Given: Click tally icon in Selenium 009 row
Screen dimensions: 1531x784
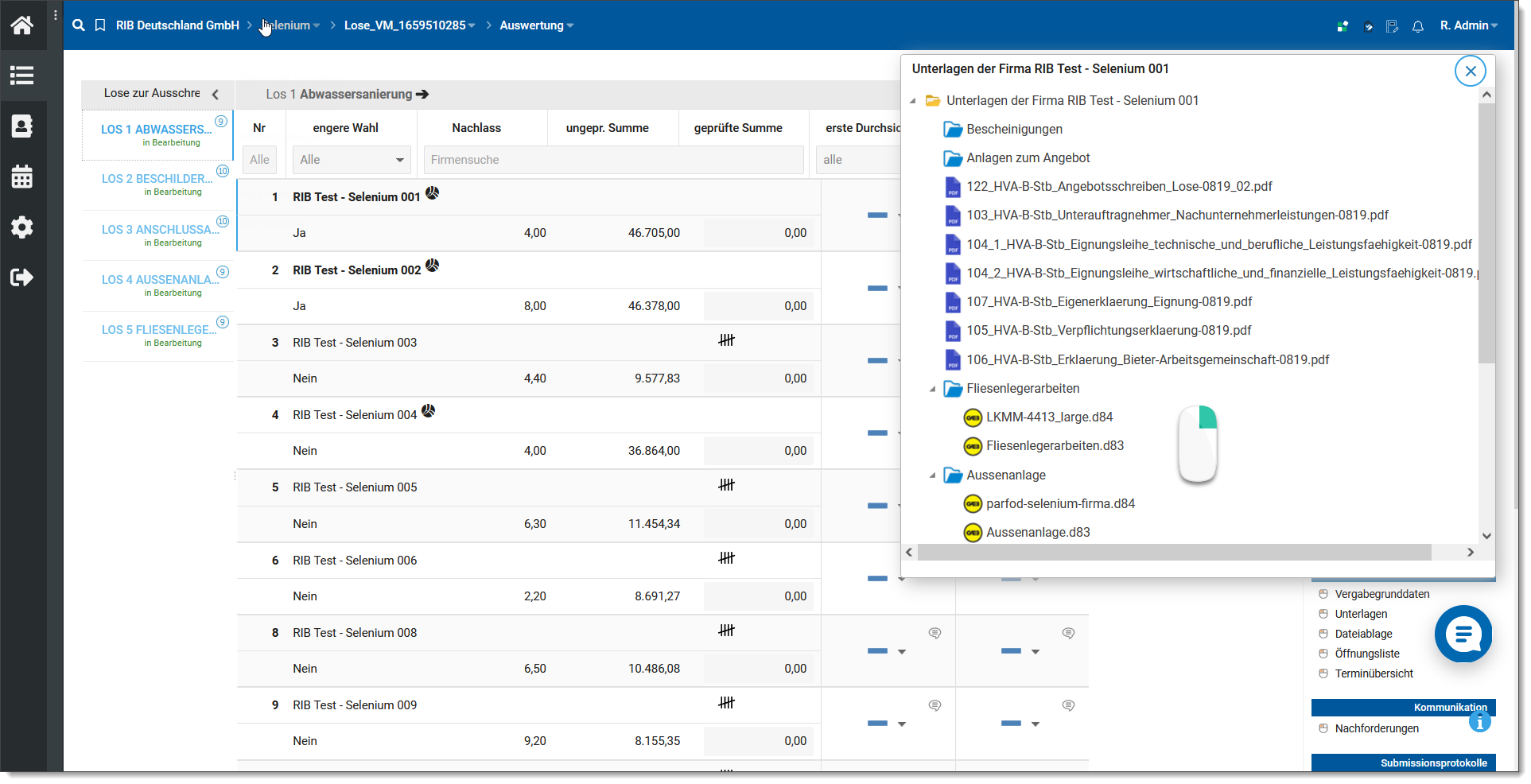Looking at the screenshot, I should click(x=726, y=703).
